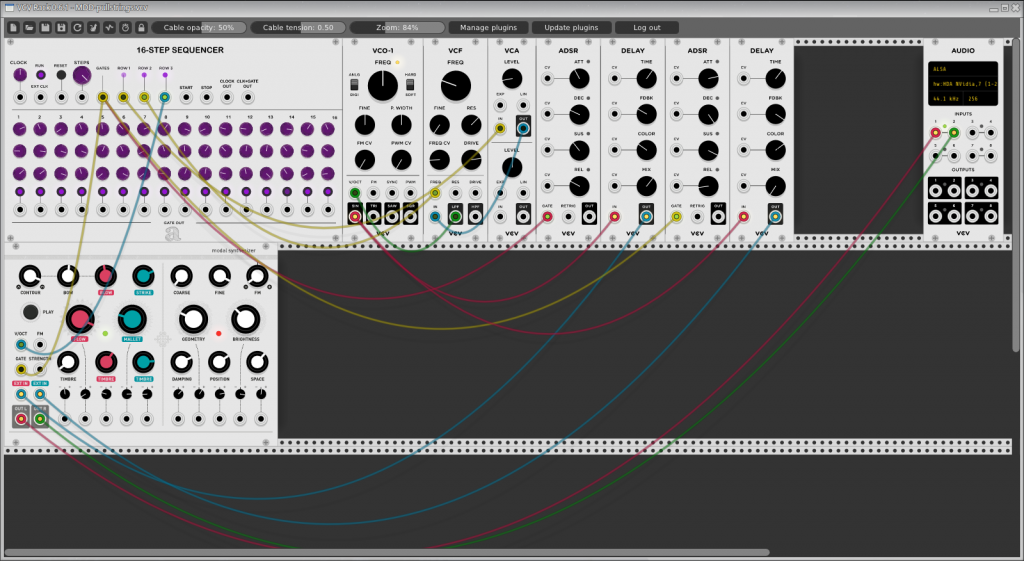Click the AUDIO module input 1 jack
Image resolution: width=1024 pixels, height=561 pixels.
tap(935, 133)
